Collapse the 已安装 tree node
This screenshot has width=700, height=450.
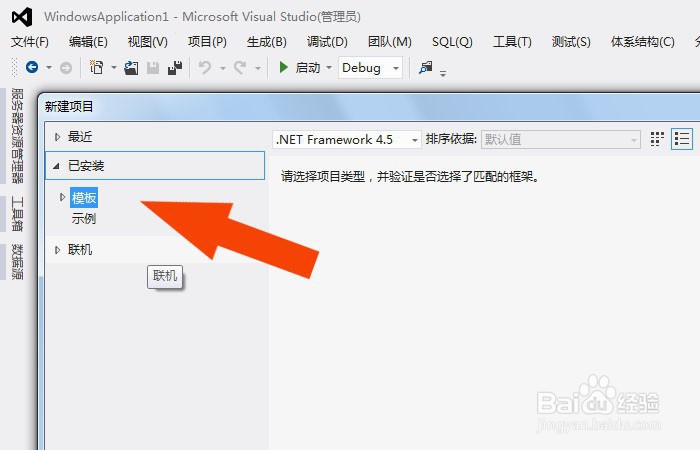point(56,166)
